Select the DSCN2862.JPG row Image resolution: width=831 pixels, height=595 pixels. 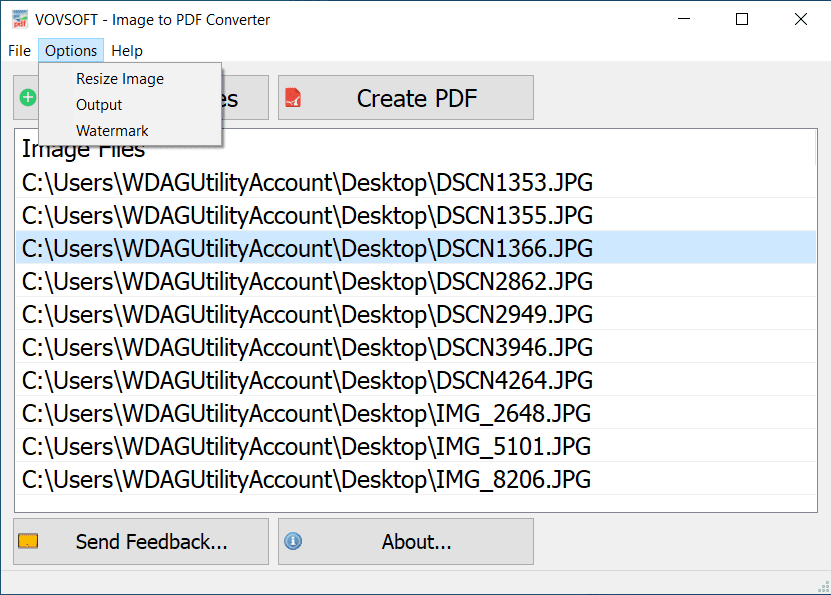coord(307,281)
